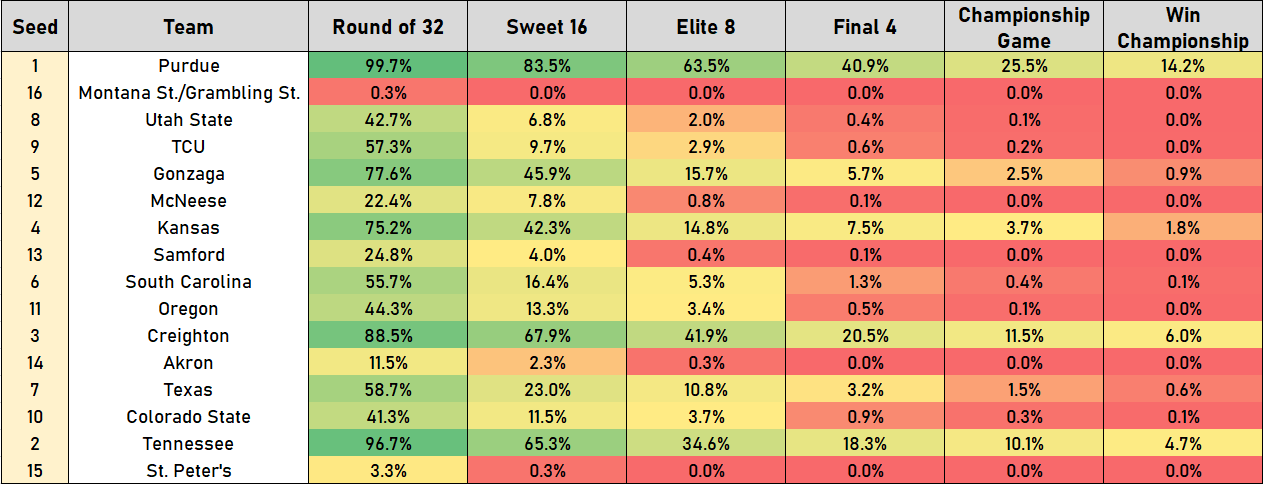1264x484 pixels.
Task: Click the Purdue team name cell
Action: (188, 66)
